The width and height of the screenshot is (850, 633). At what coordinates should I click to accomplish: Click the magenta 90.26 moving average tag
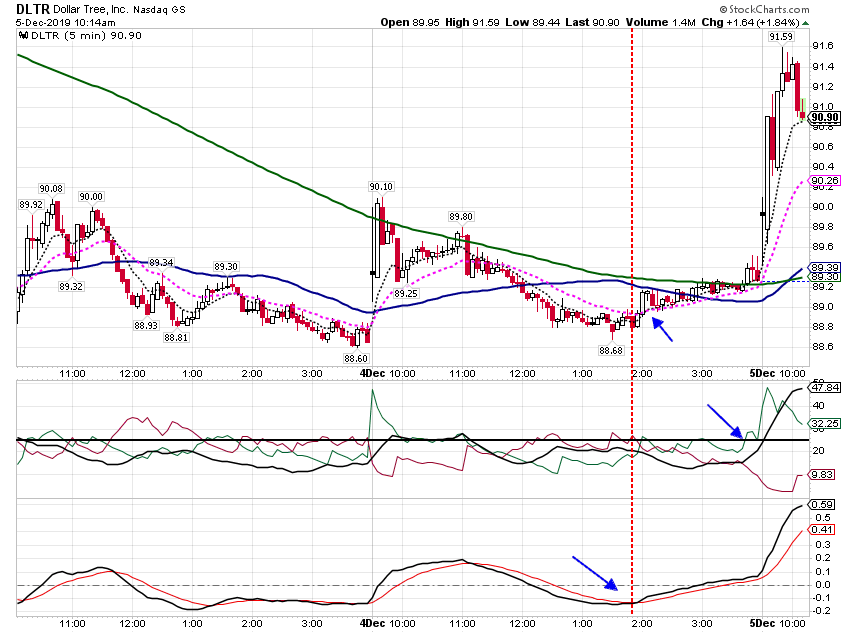[x=824, y=181]
